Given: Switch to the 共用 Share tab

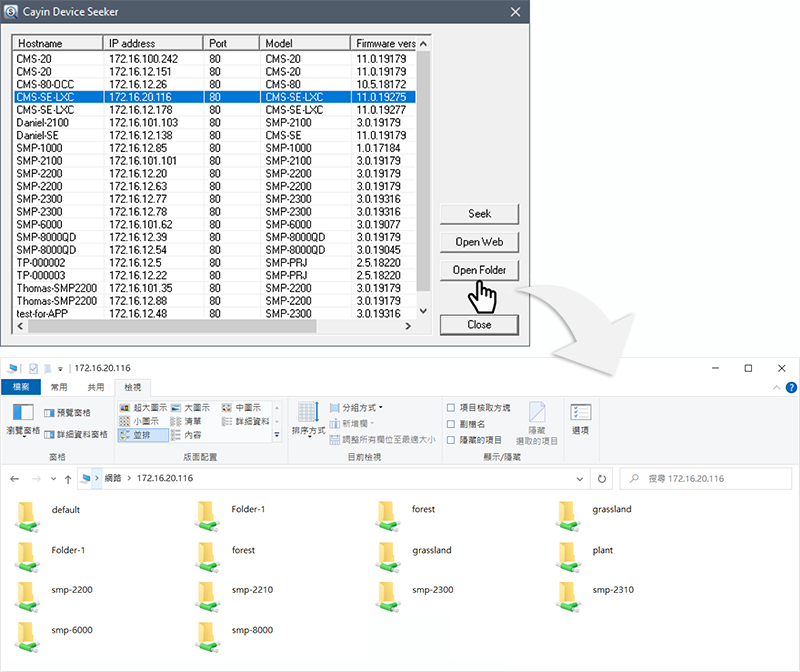Looking at the screenshot, I should coord(96,387).
